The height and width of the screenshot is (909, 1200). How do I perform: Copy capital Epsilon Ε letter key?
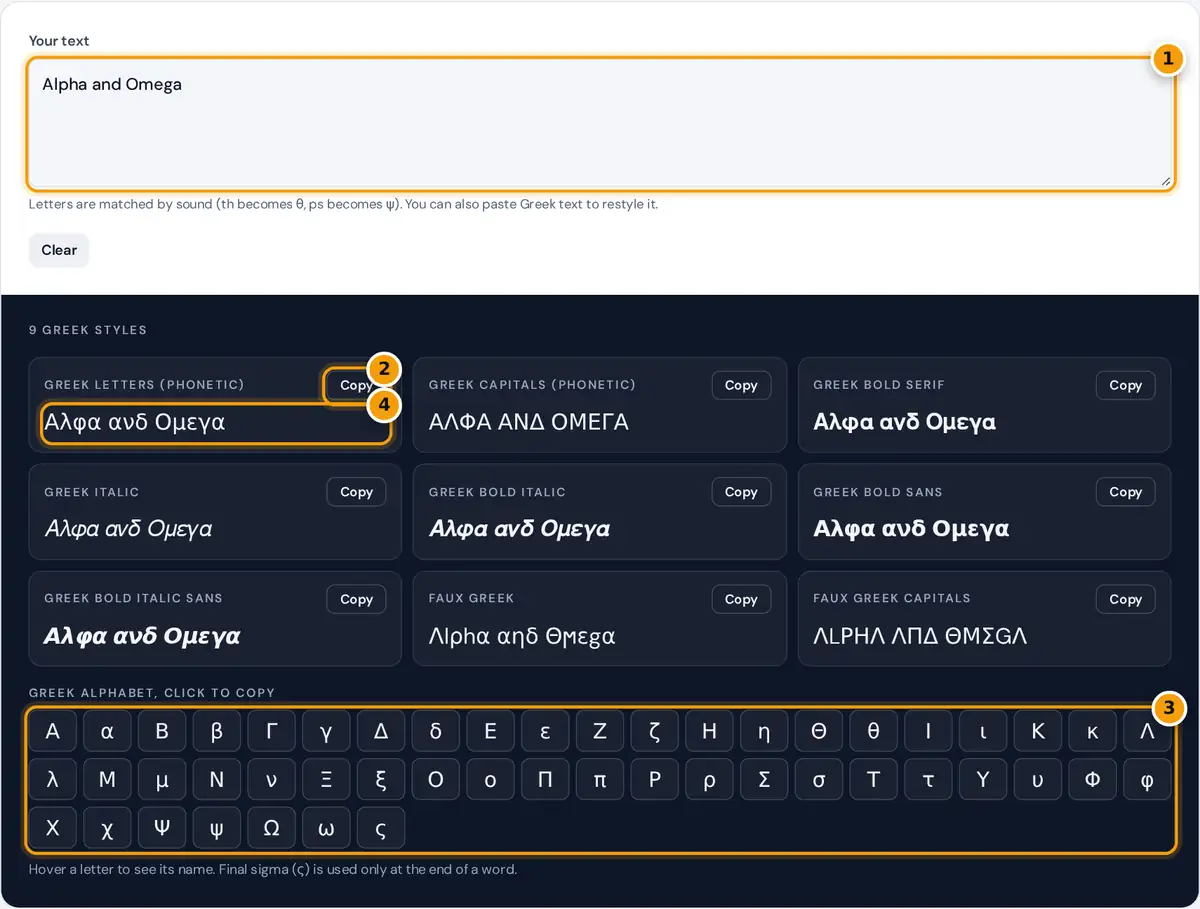(490, 731)
